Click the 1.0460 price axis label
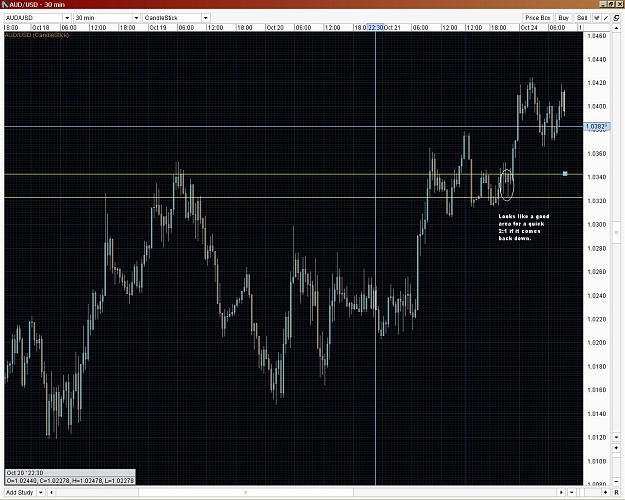This screenshot has width=625, height=500. [596, 36]
